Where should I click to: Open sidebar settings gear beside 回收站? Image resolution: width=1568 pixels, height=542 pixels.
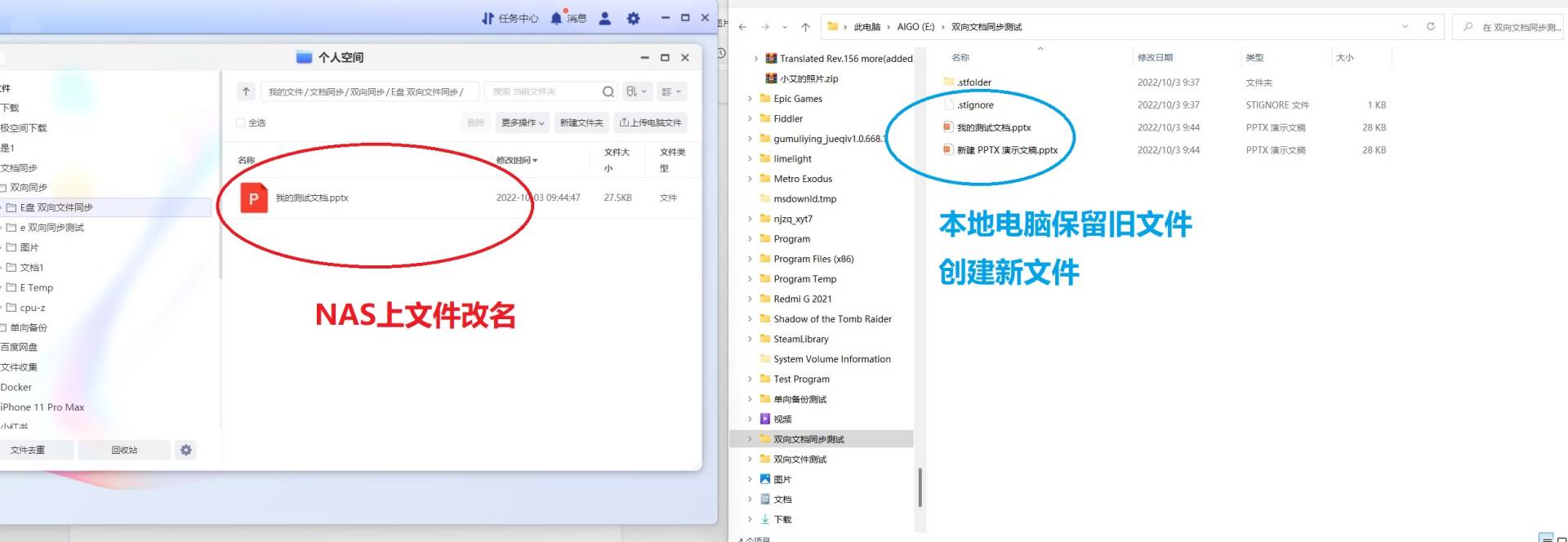tap(186, 450)
